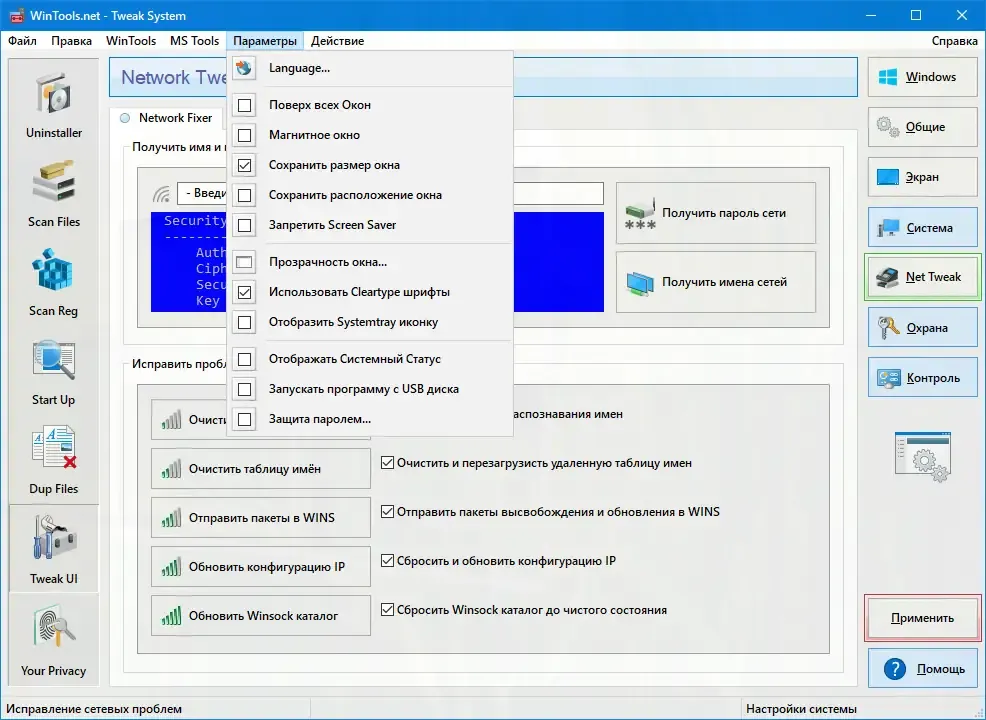This screenshot has width=986, height=720.
Task: Open the Uninstaller tool in sidebar
Action: click(53, 105)
